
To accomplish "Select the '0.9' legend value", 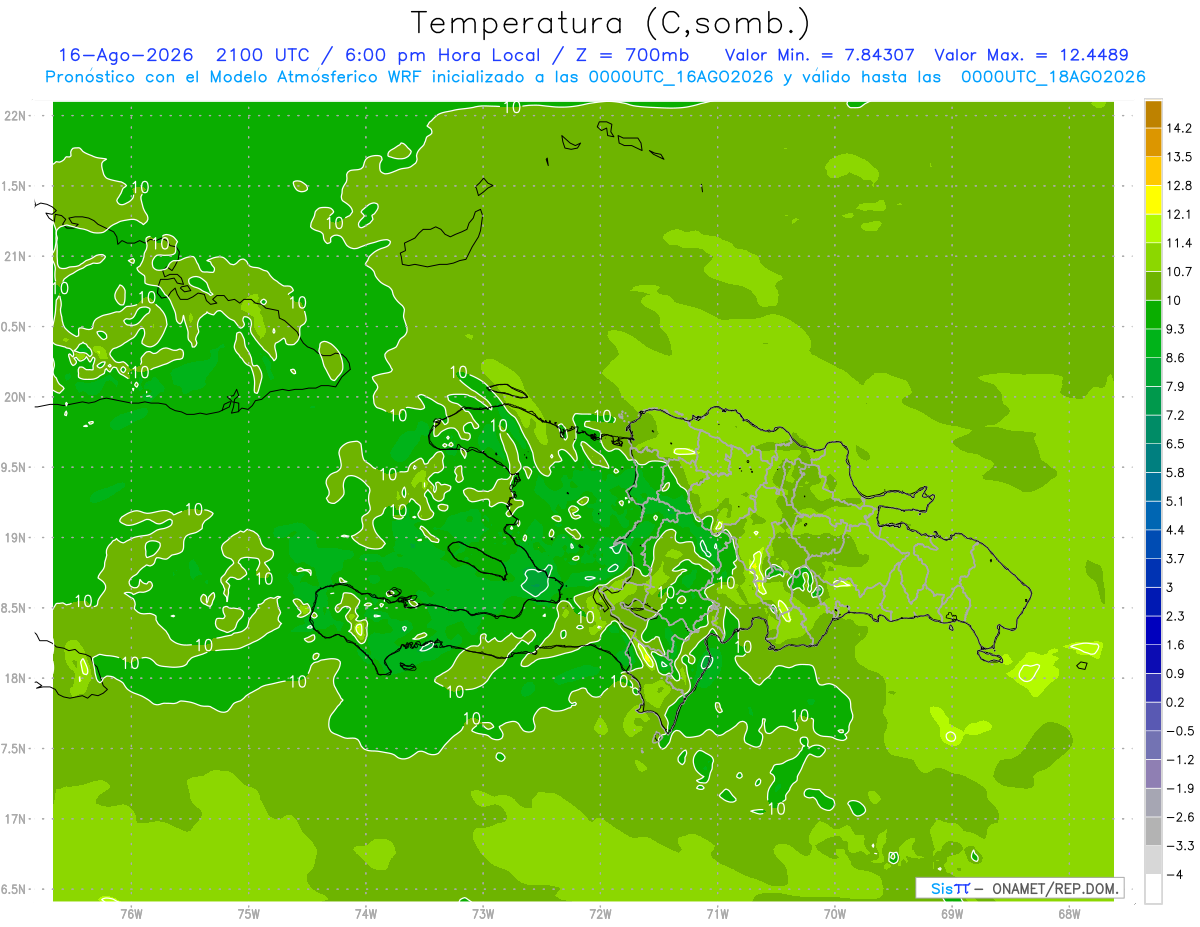I will click(x=1177, y=673).
